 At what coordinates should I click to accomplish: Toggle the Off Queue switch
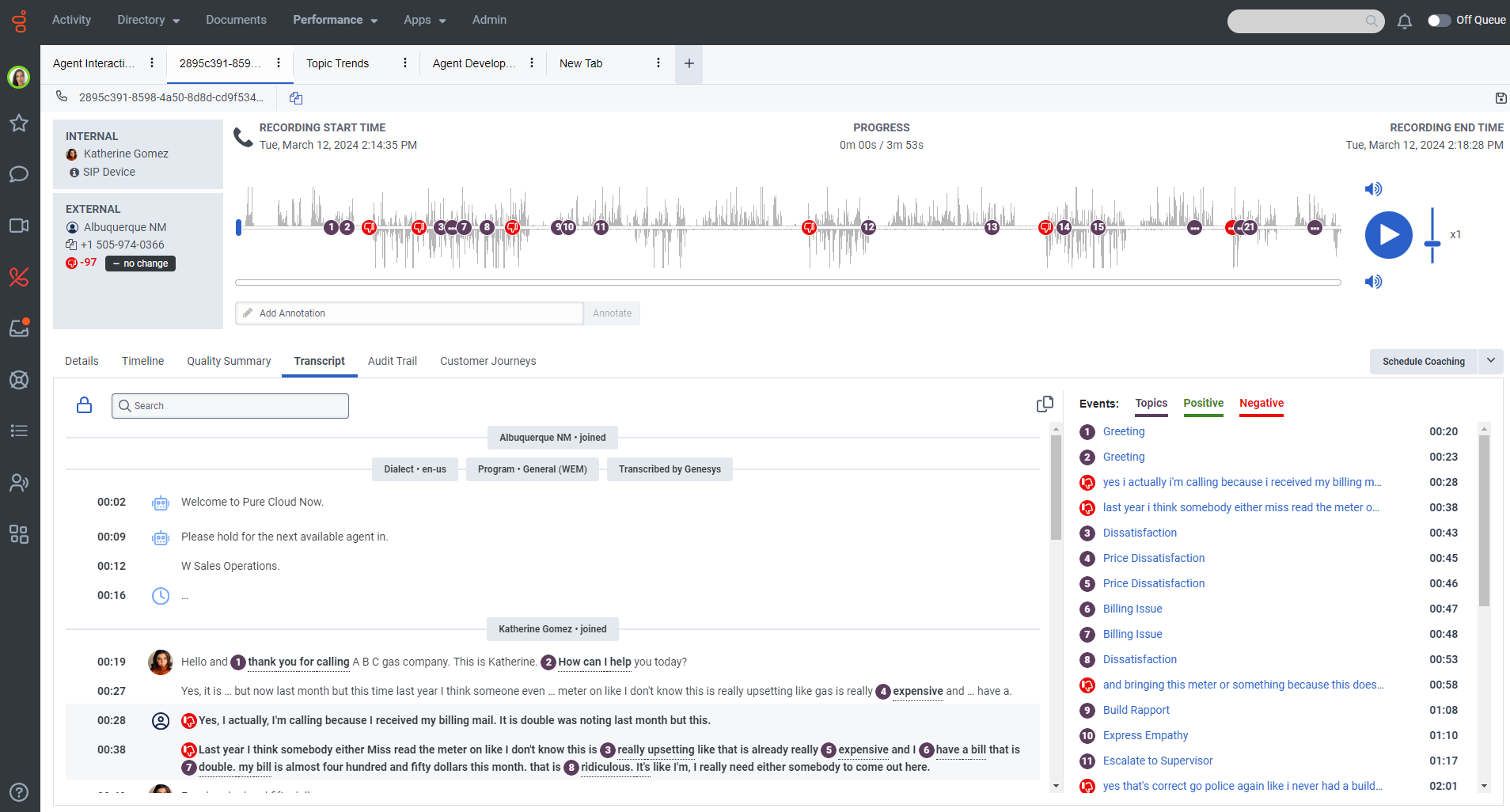tap(1440, 21)
